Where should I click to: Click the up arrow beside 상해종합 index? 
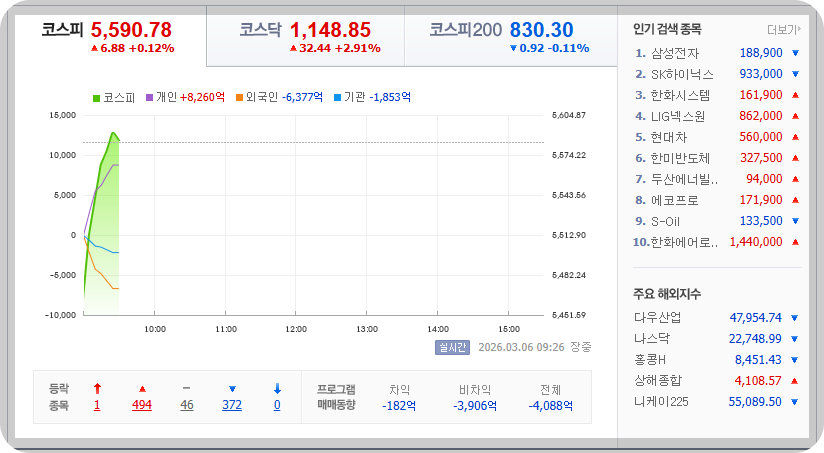795,381
